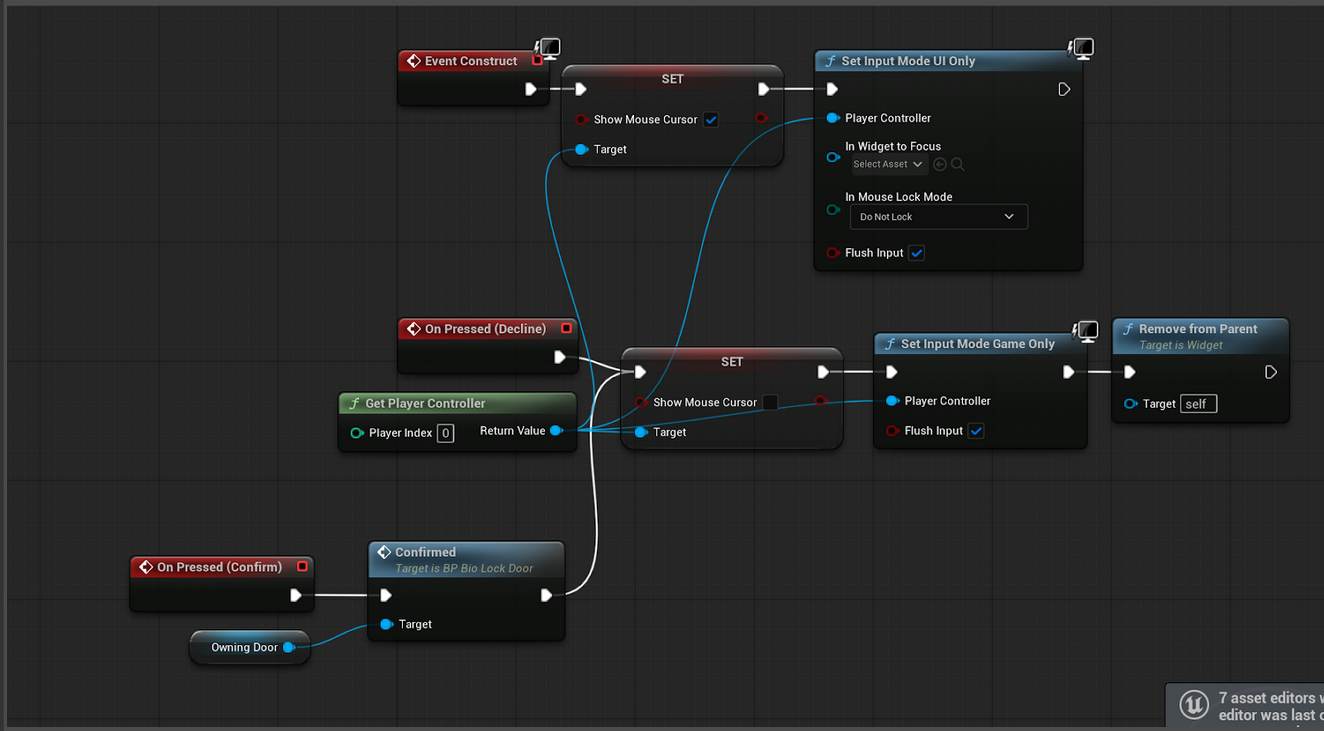The image size is (1324, 731).
Task: Click the client-only monitor icon on Event Construct
Action: coord(547,48)
